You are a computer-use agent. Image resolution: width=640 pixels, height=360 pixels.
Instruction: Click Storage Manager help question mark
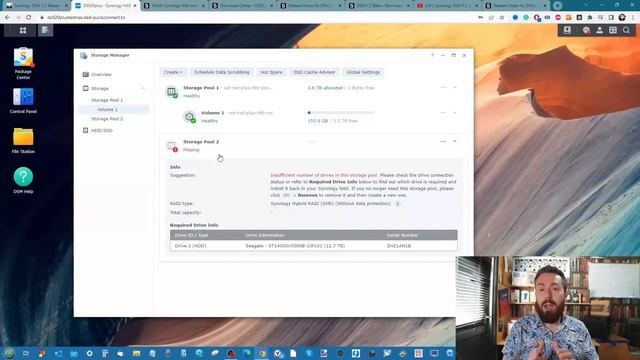[x=432, y=55]
